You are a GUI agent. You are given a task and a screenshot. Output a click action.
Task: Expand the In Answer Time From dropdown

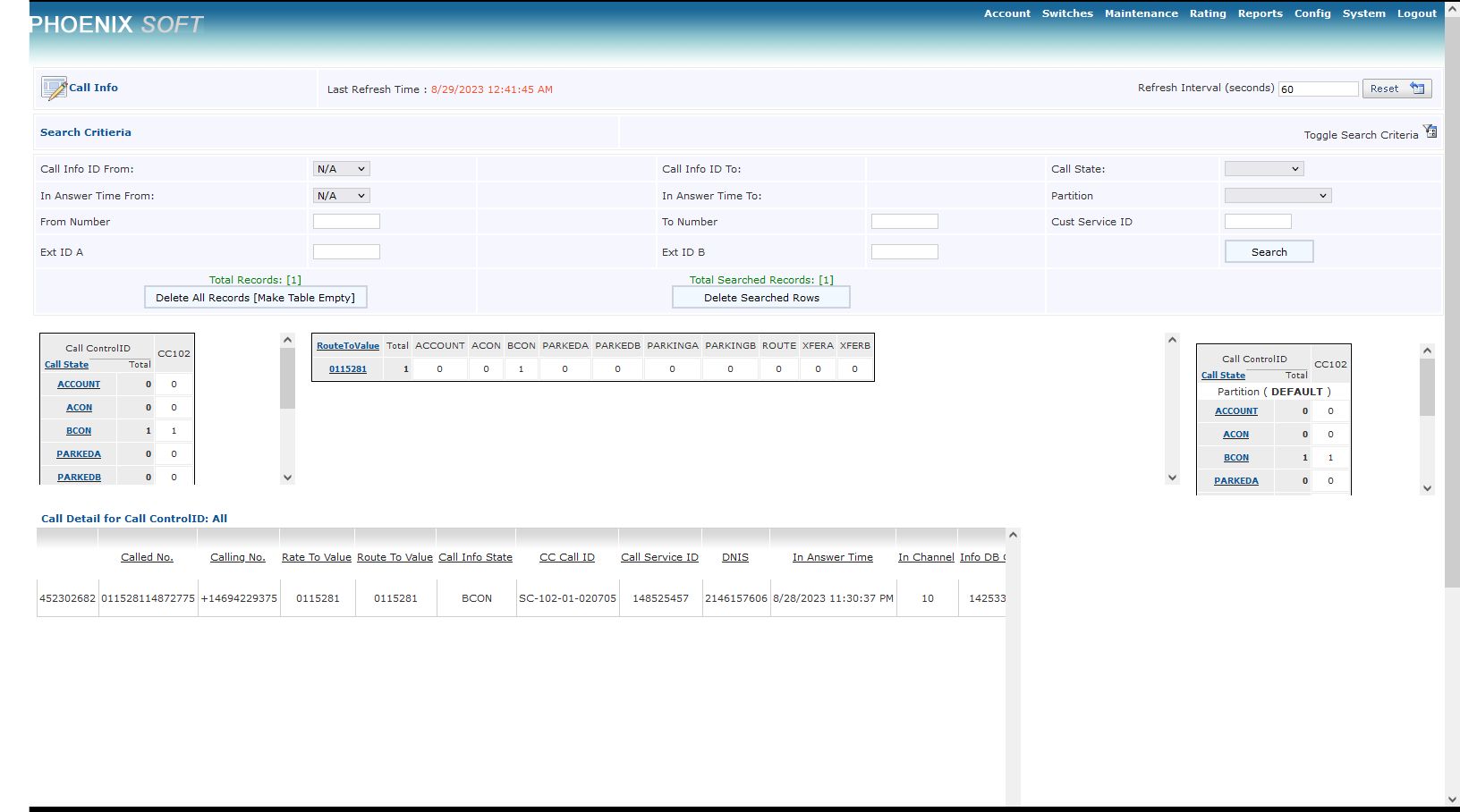tap(341, 196)
